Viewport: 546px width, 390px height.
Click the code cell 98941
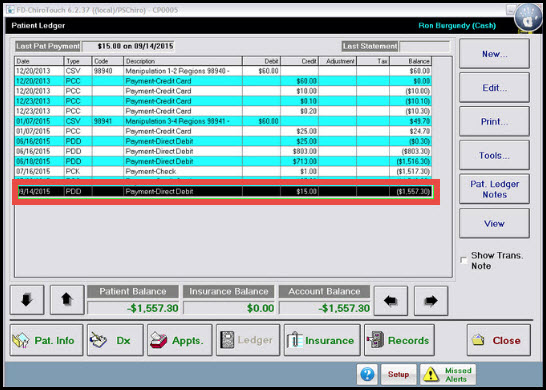pyautogui.click(x=108, y=121)
